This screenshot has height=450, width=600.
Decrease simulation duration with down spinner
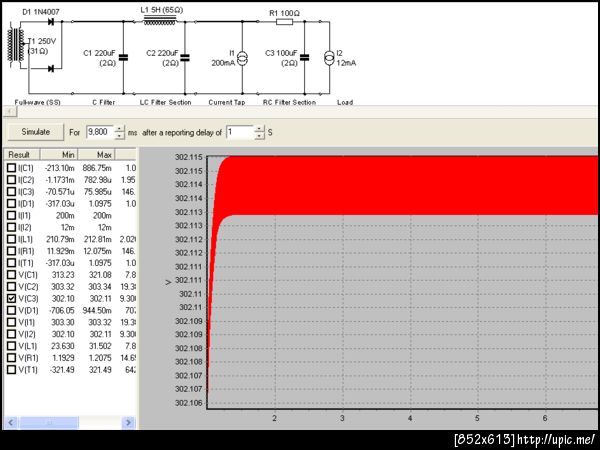[119, 135]
